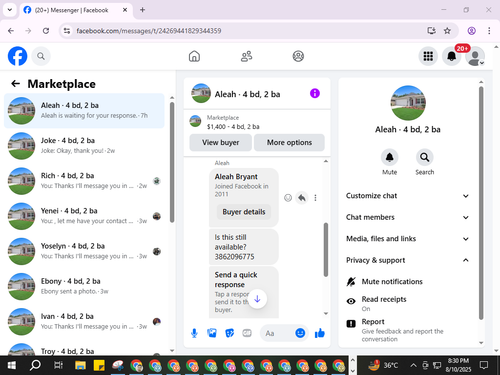Click the house profile picture in the details panel
The image size is (500, 375).
tap(408, 103)
